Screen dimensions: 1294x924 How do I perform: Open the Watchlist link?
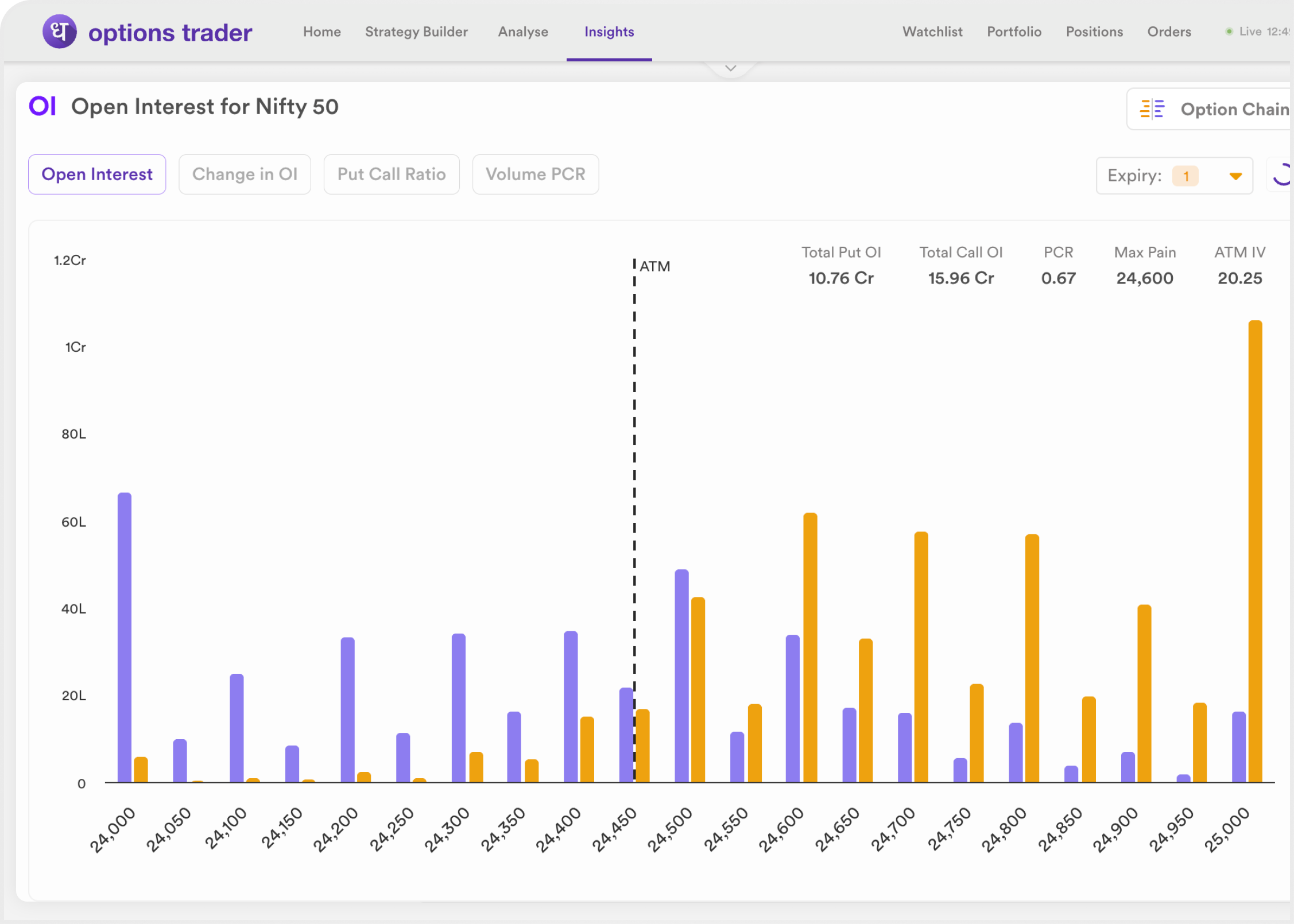pos(932,32)
